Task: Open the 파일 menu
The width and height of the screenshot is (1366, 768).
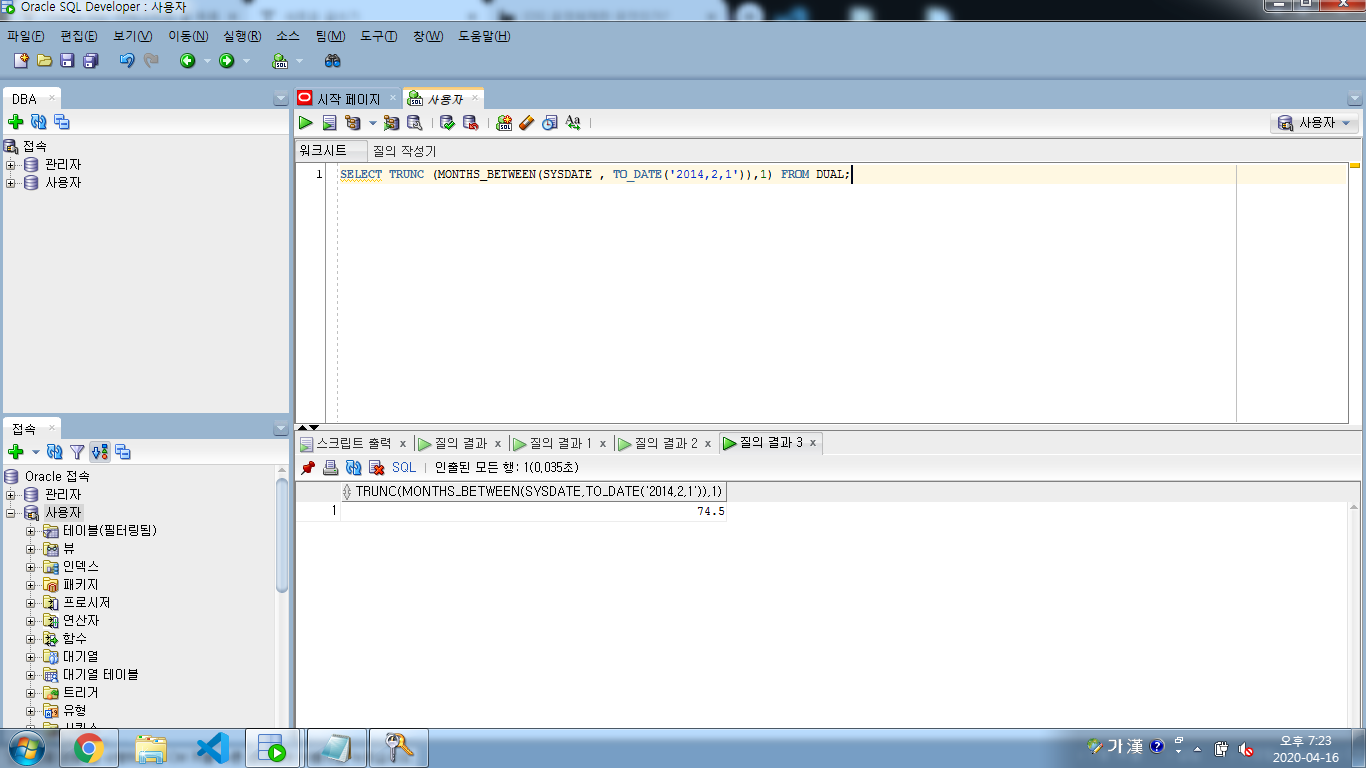Action: point(25,36)
